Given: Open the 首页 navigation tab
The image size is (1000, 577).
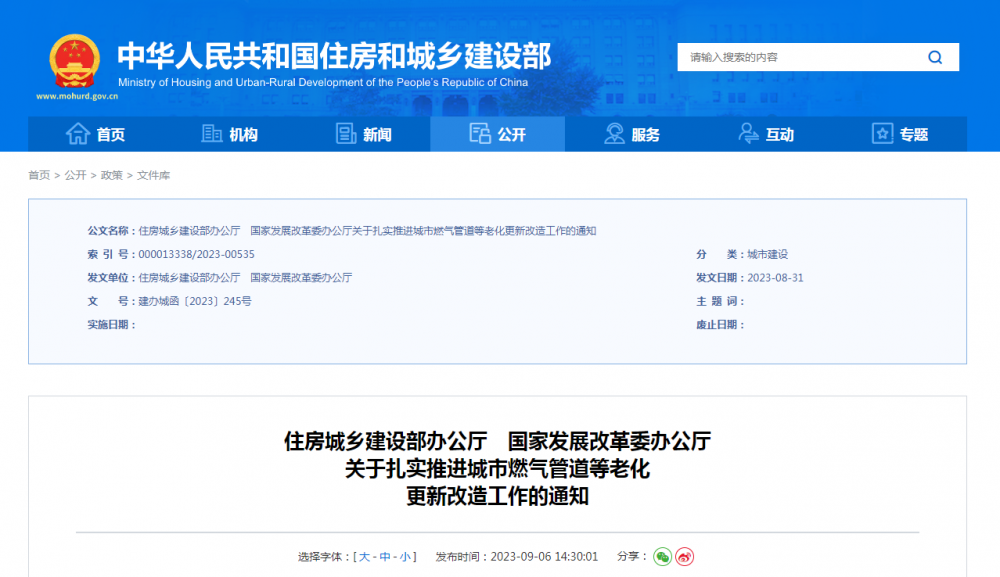Looking at the screenshot, I should tap(95, 134).
